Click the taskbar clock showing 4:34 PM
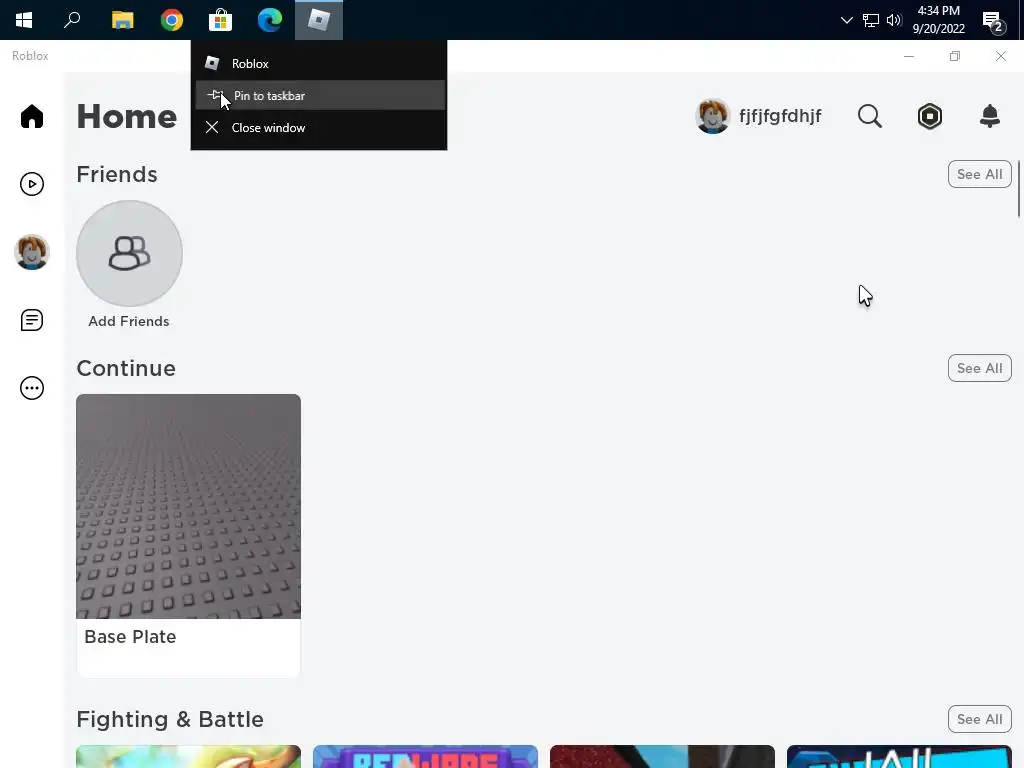1024x768 pixels. click(938, 20)
